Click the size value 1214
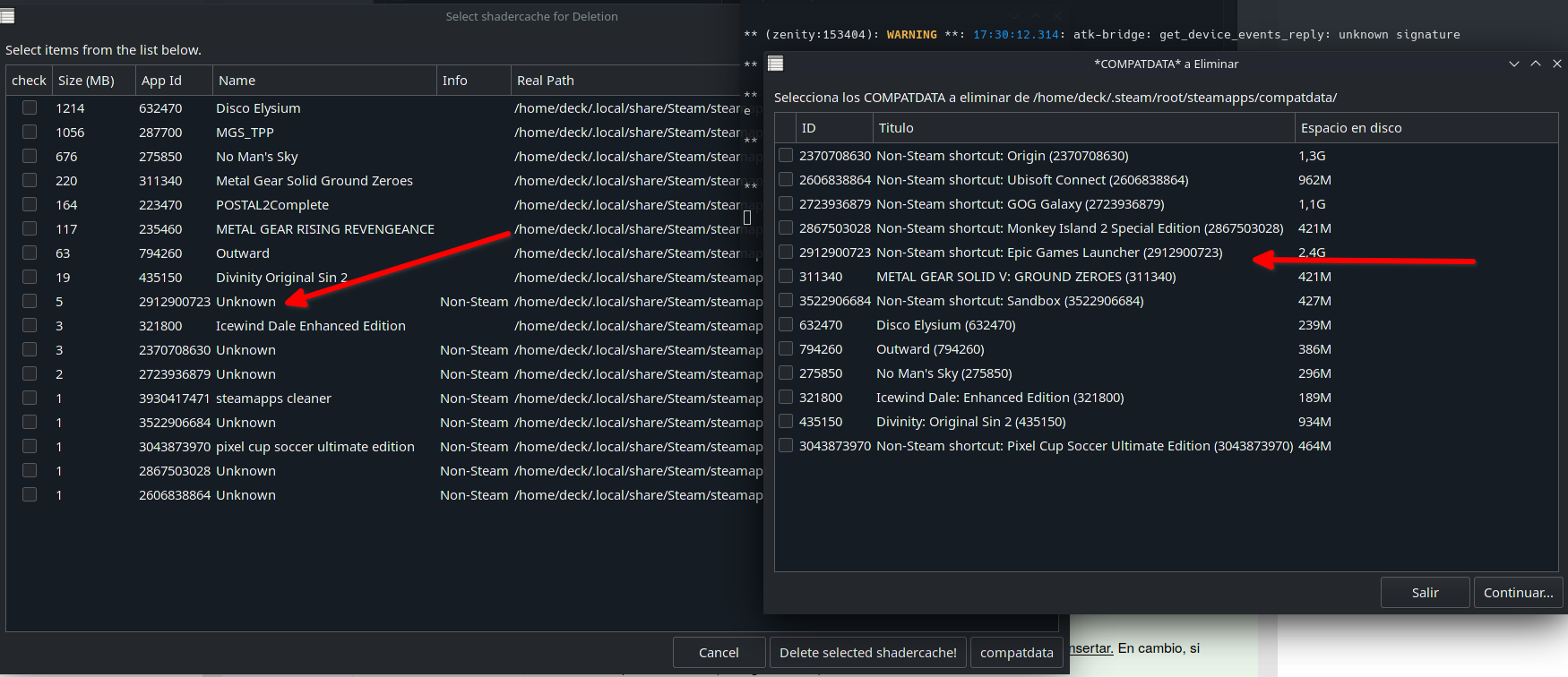 [x=70, y=108]
